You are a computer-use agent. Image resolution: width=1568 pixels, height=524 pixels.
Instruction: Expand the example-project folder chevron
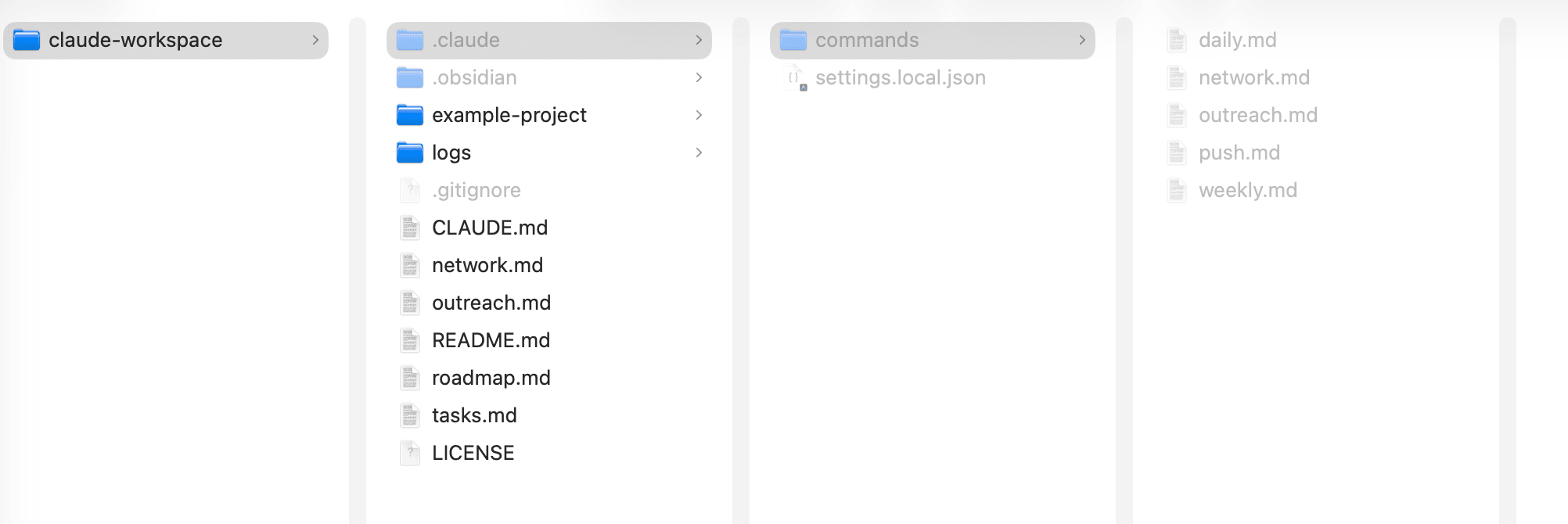tap(699, 115)
